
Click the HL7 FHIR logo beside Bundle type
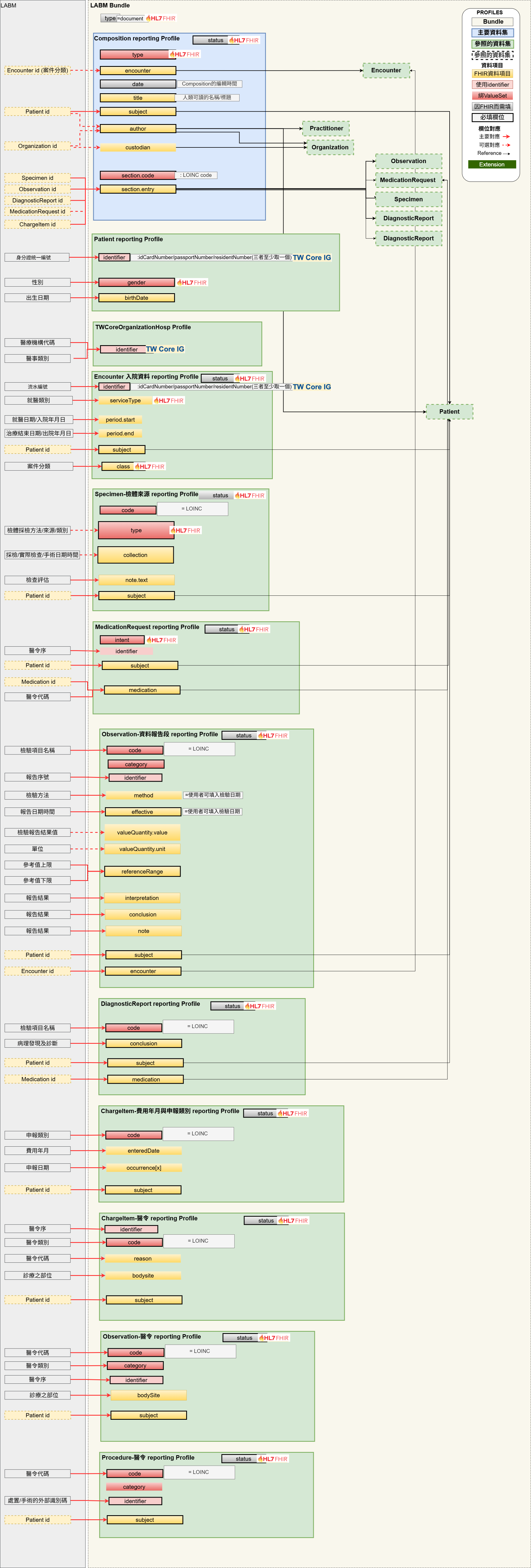(161, 18)
